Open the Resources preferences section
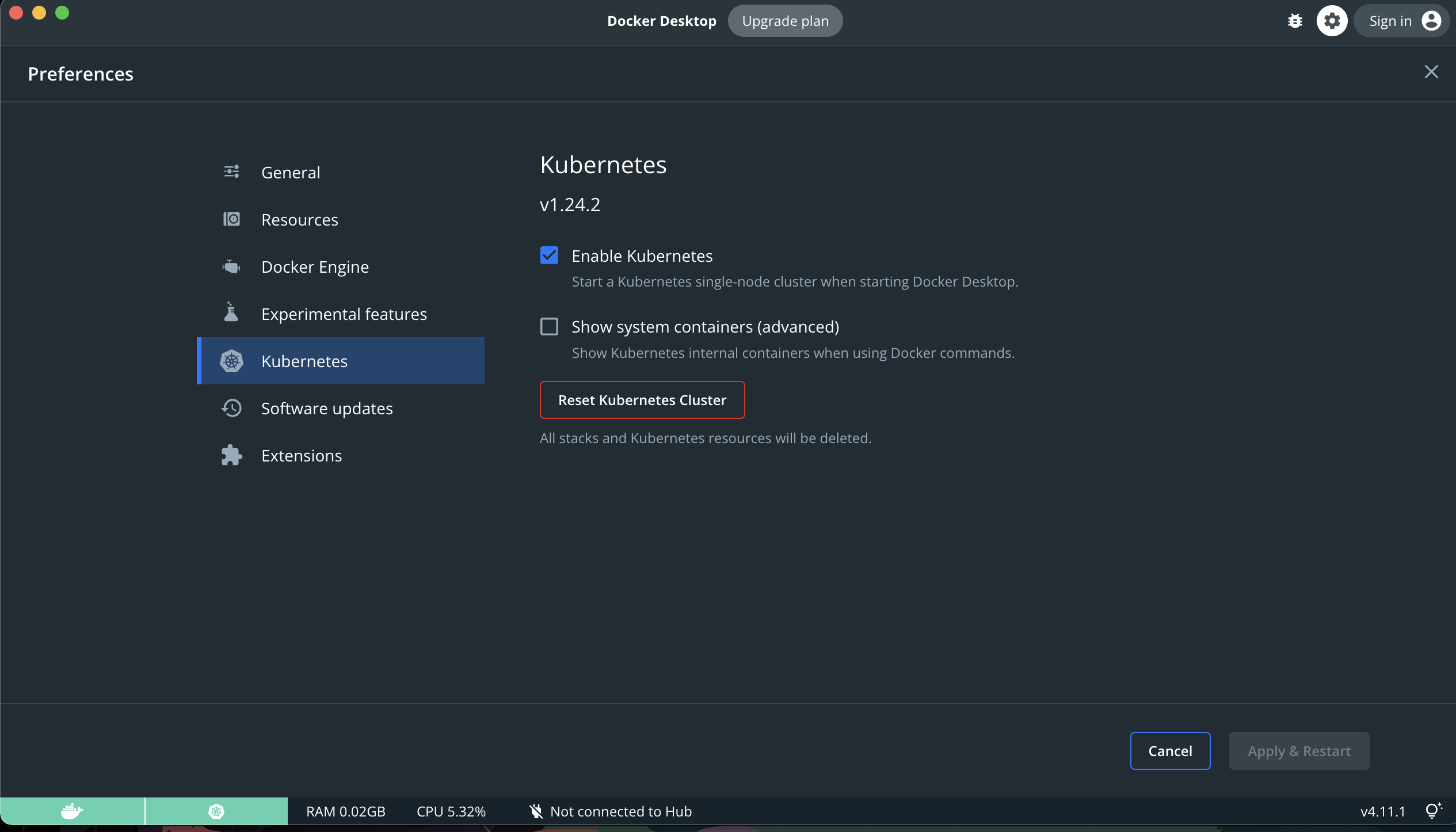 click(341, 219)
